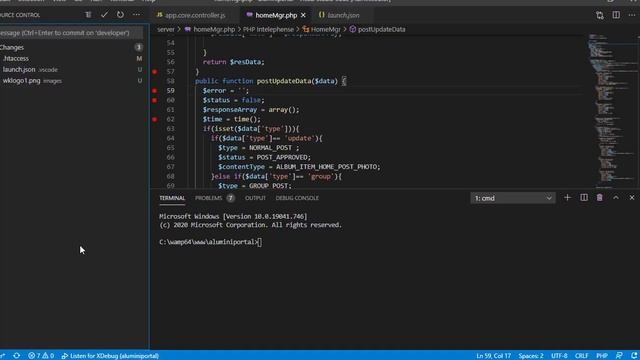Viewport: 640px width, 360px height.
Task: Click Listen for XDebug status item
Action: pyautogui.click(x=110, y=356)
